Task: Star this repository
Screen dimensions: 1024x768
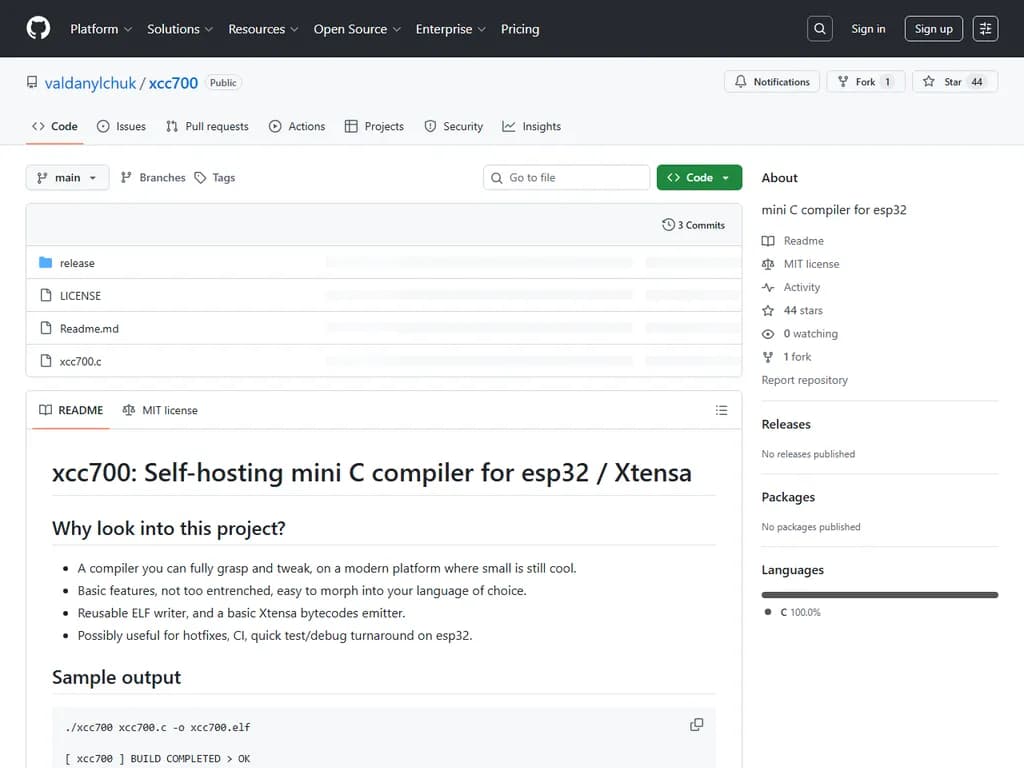Action: coord(954,82)
